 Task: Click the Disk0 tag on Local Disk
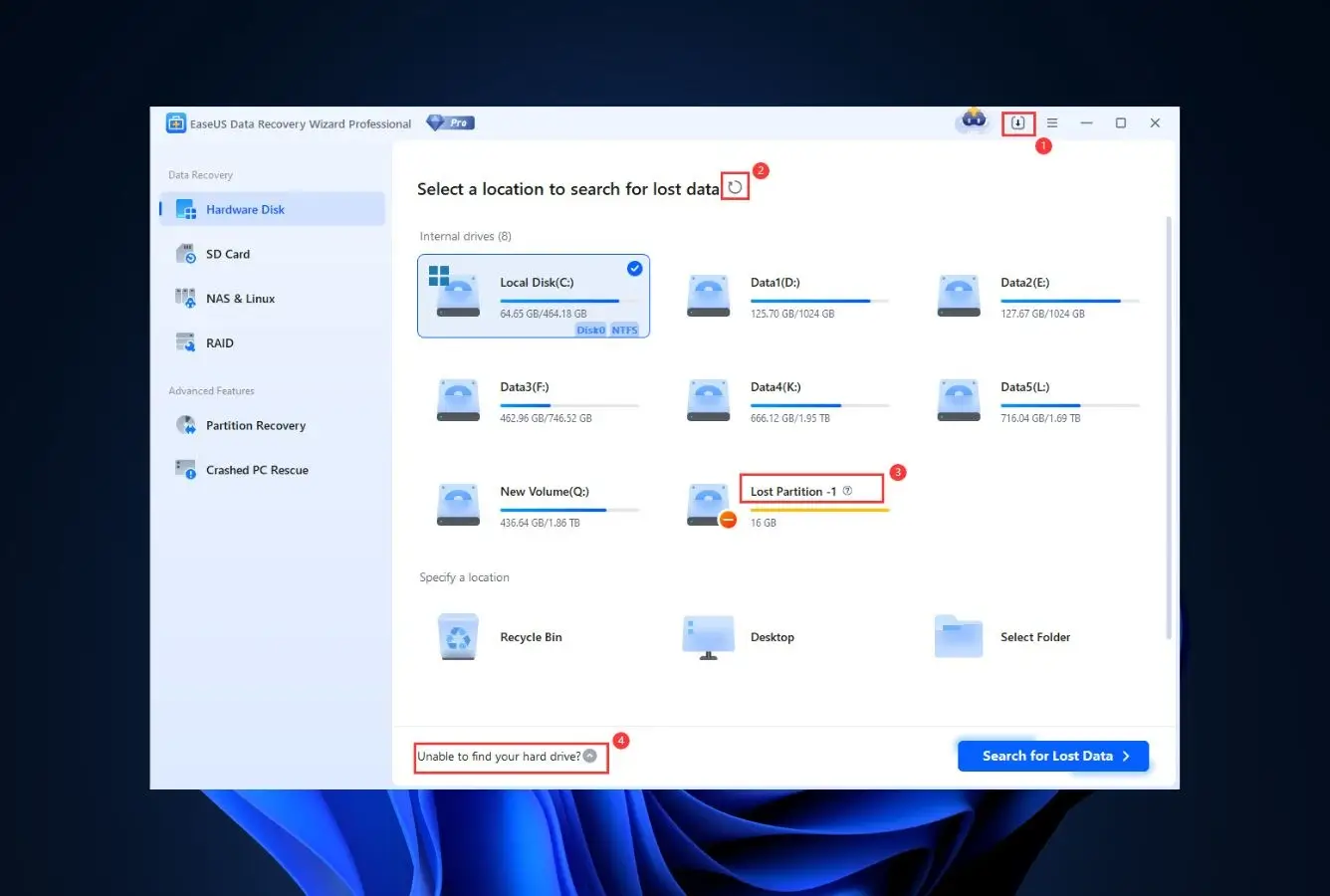pyautogui.click(x=590, y=331)
